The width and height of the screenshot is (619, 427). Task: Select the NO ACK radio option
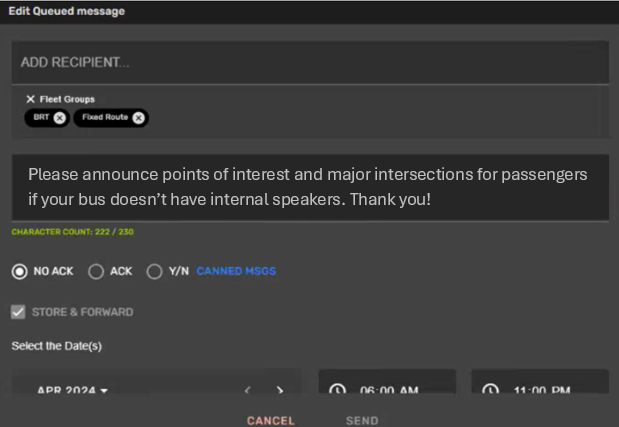(x=19, y=271)
